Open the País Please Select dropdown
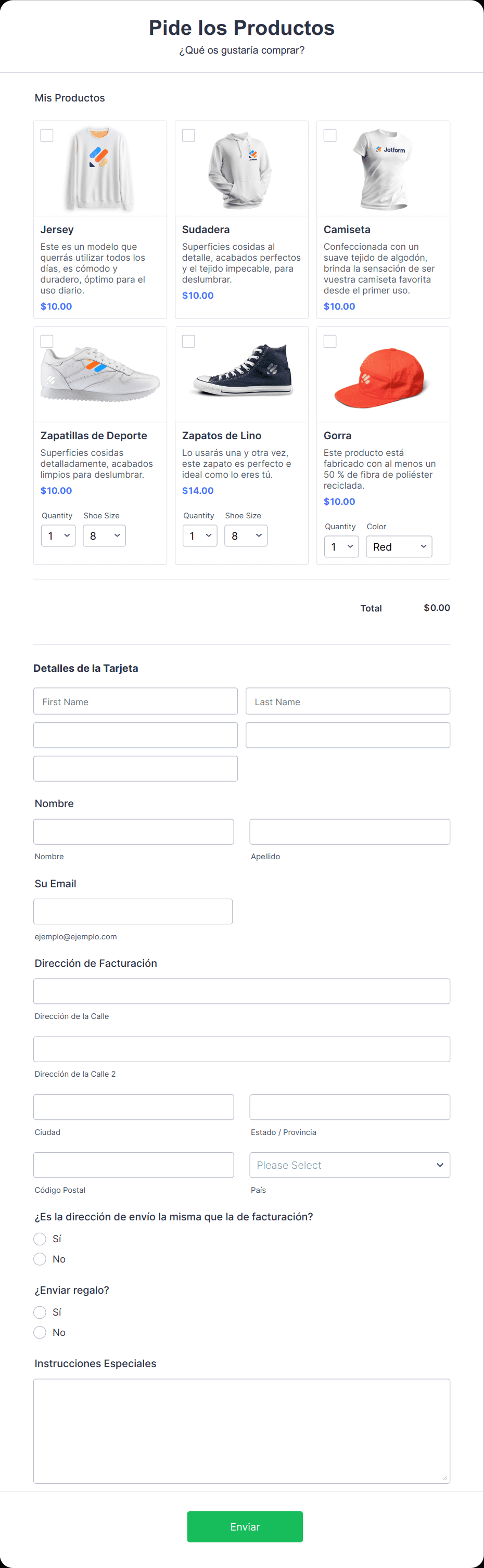This screenshot has width=484, height=1568. 349,1165
